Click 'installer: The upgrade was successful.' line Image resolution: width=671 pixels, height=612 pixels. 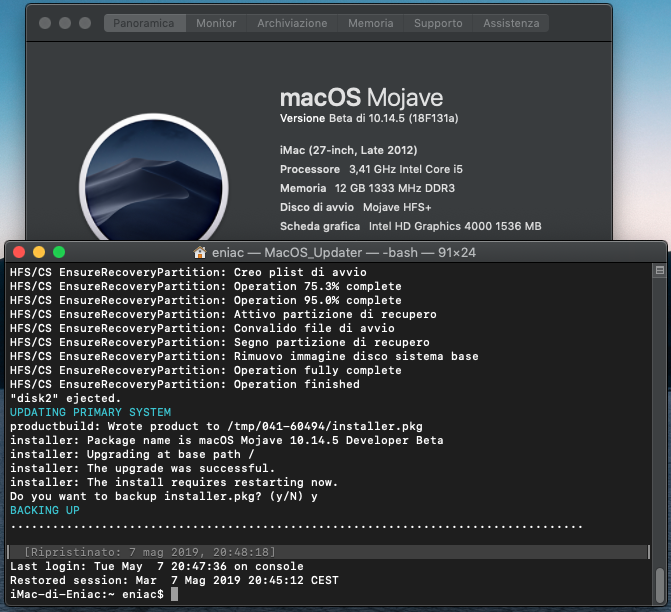143,468
